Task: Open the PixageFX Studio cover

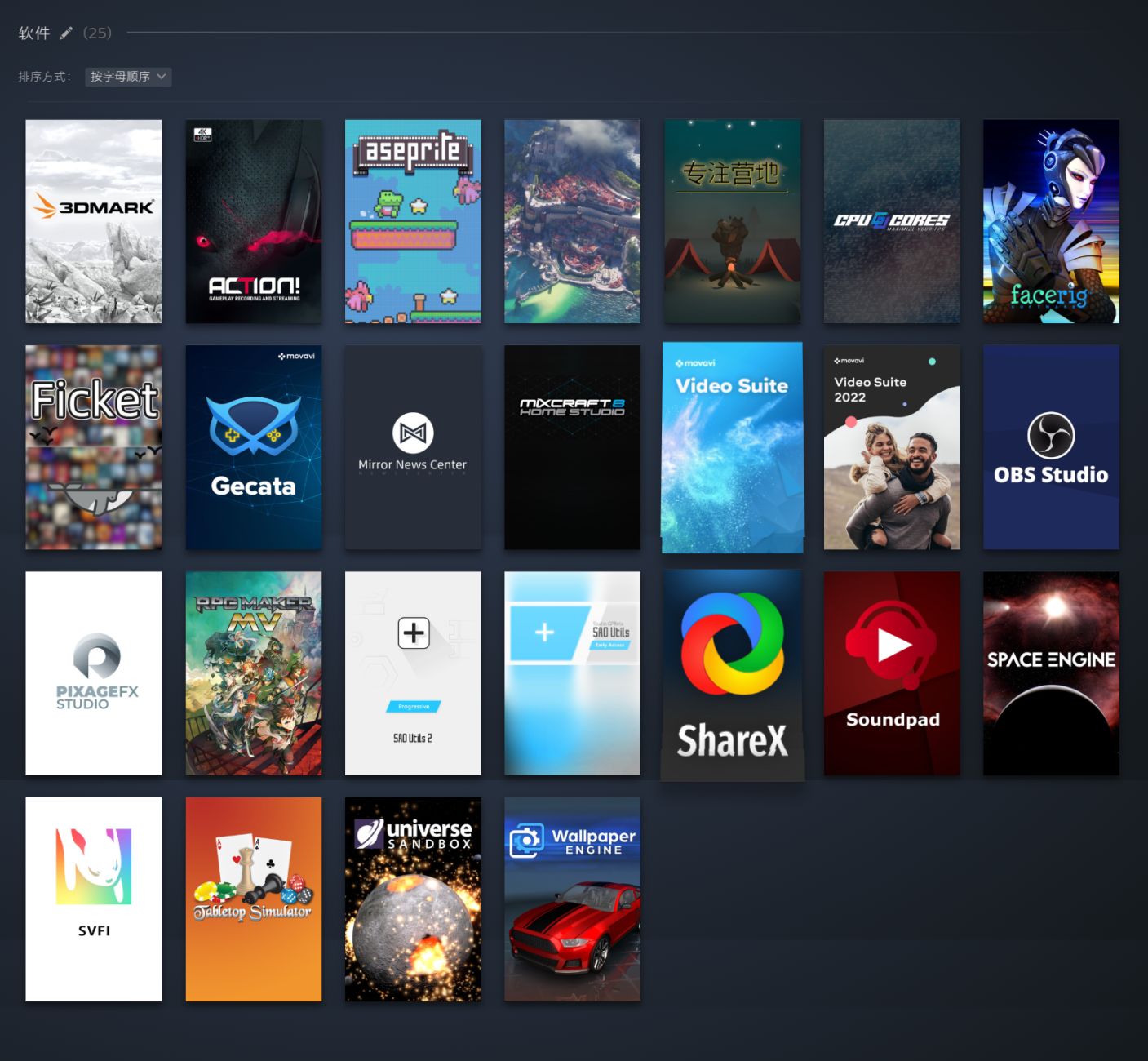Action: (x=94, y=673)
